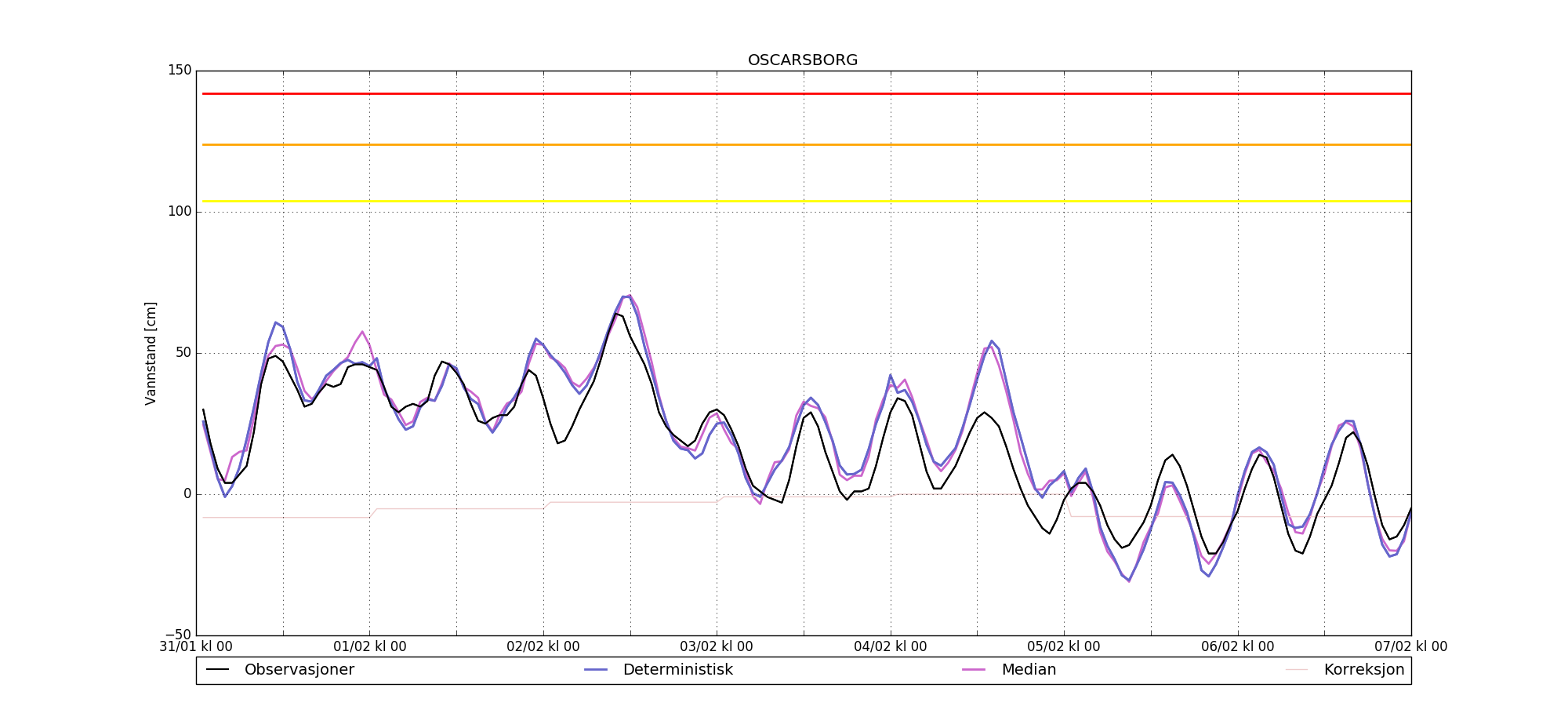The width and height of the screenshot is (1568, 706).
Task: Click the 05/02 kl 00 x-axis tick label
Action: click(x=1064, y=647)
